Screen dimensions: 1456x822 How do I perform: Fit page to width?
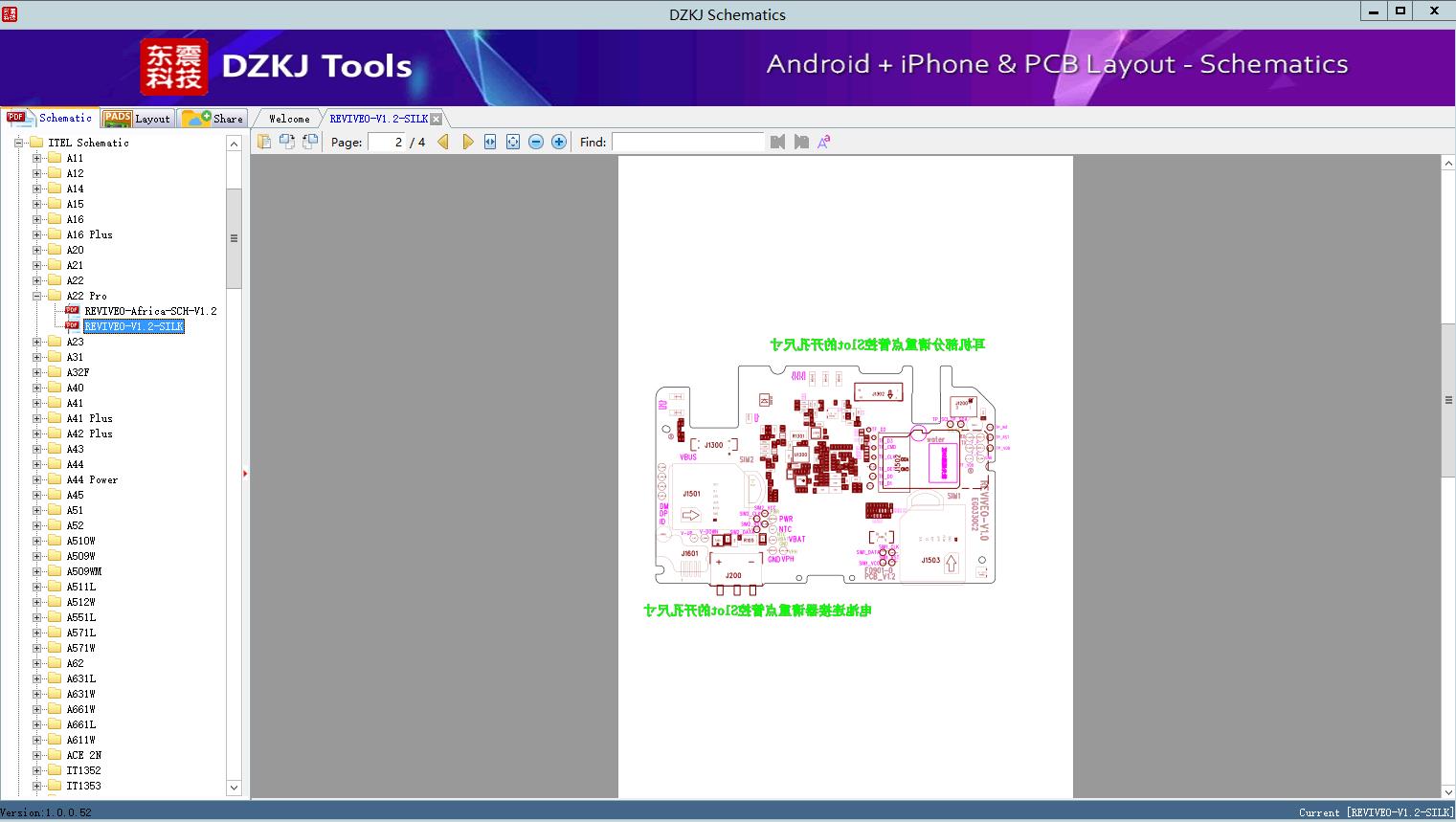490,142
